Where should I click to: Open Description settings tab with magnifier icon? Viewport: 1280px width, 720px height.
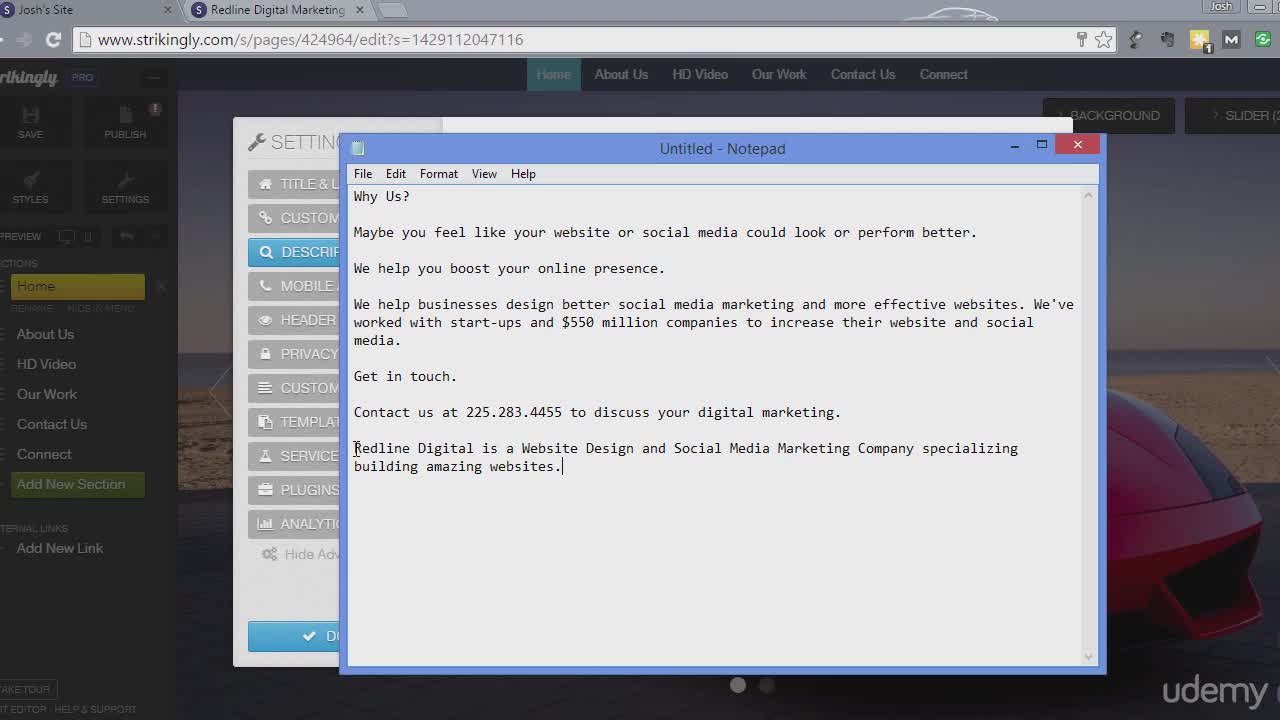(294, 253)
